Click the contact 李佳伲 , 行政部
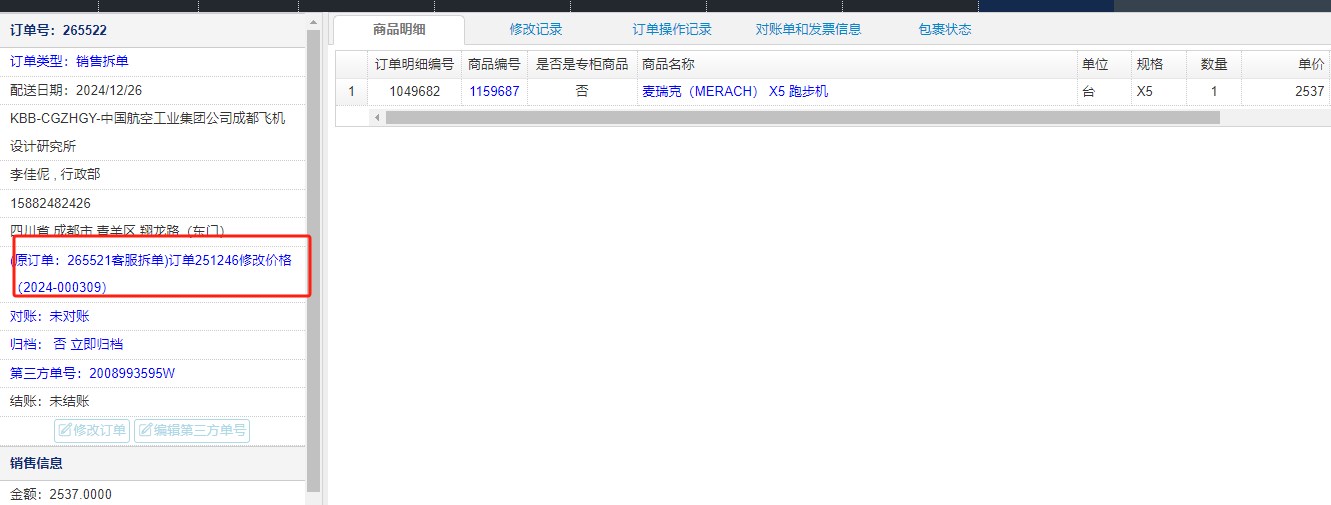The width and height of the screenshot is (1331, 505). click(55, 174)
